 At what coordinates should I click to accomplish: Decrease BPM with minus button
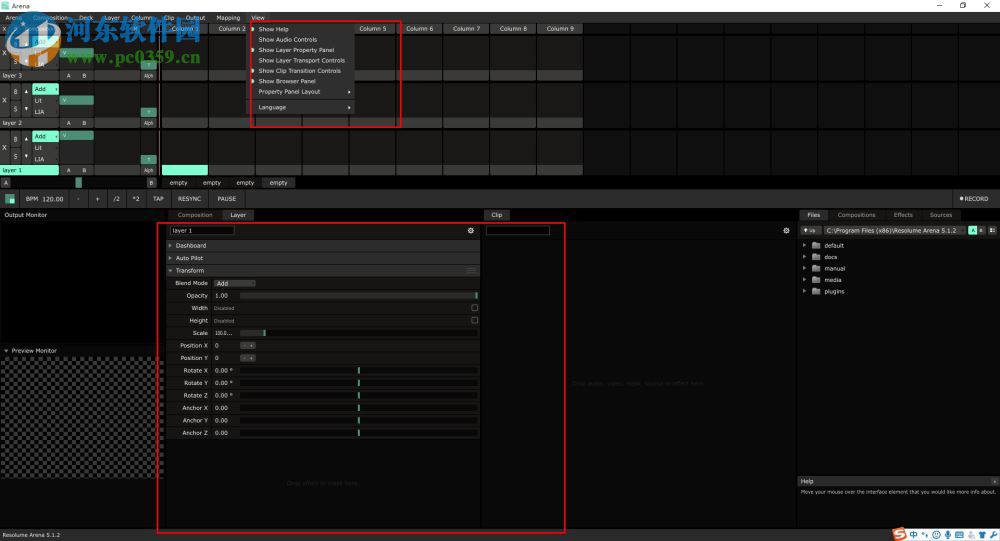pyautogui.click(x=78, y=199)
